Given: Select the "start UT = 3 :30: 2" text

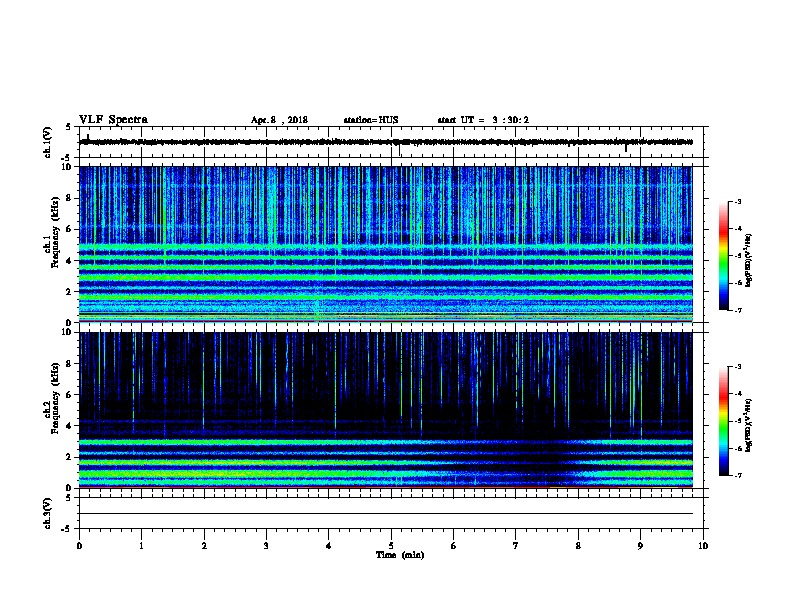Looking at the screenshot, I should click(x=483, y=120).
